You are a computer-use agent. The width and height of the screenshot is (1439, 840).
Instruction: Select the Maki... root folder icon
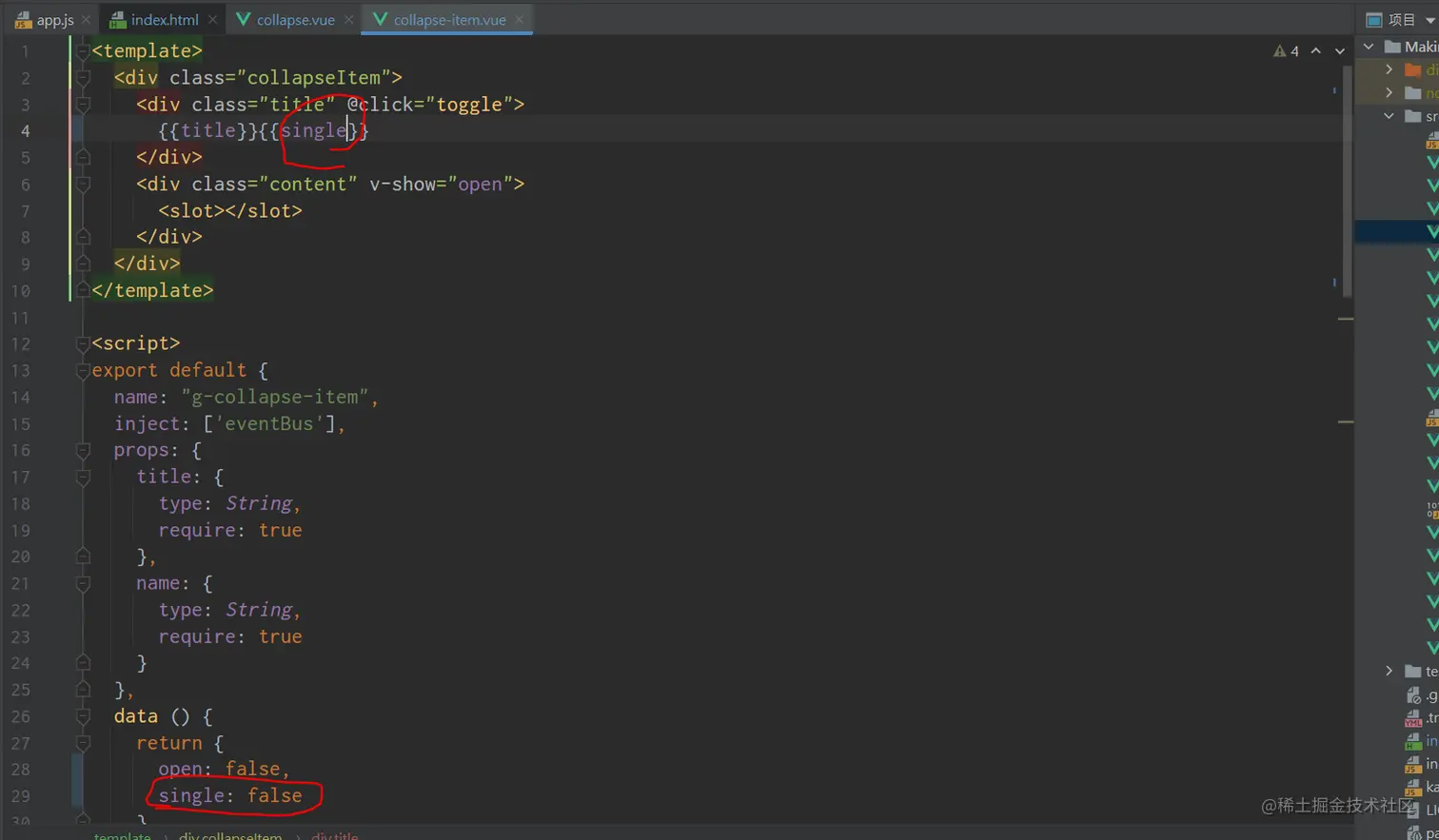click(1392, 46)
